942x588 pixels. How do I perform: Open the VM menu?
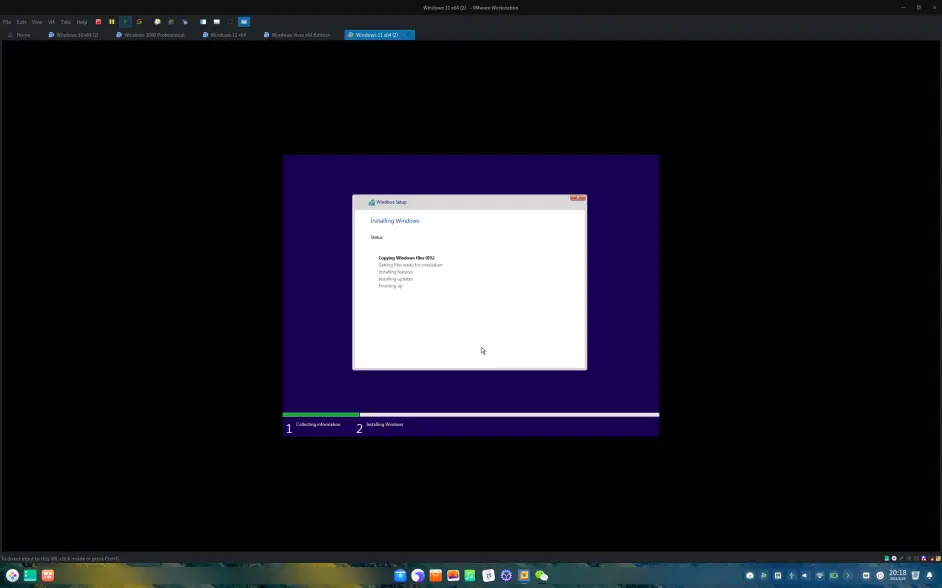point(51,22)
